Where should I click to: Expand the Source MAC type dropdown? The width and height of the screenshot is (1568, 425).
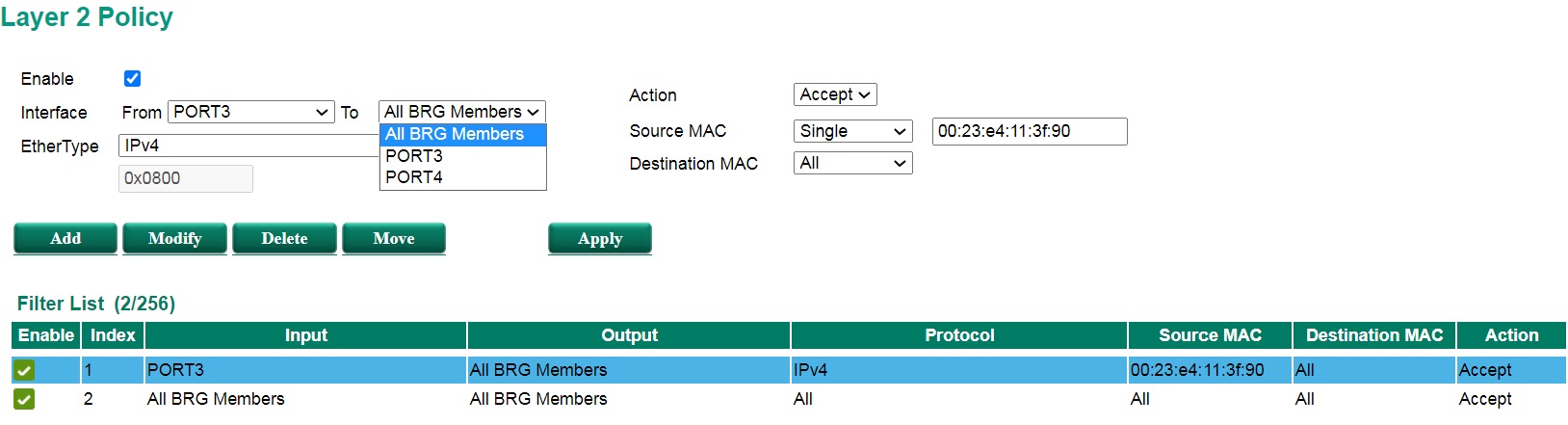pos(853,131)
